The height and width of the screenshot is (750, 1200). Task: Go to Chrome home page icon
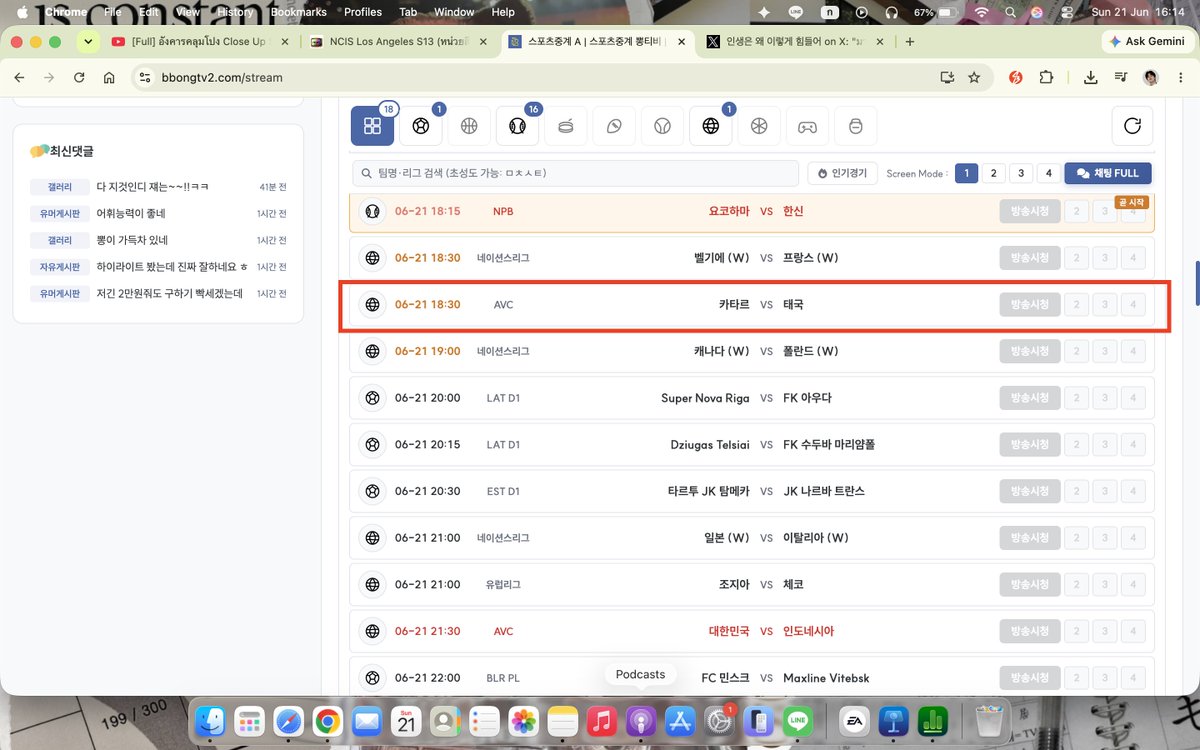click(x=109, y=77)
